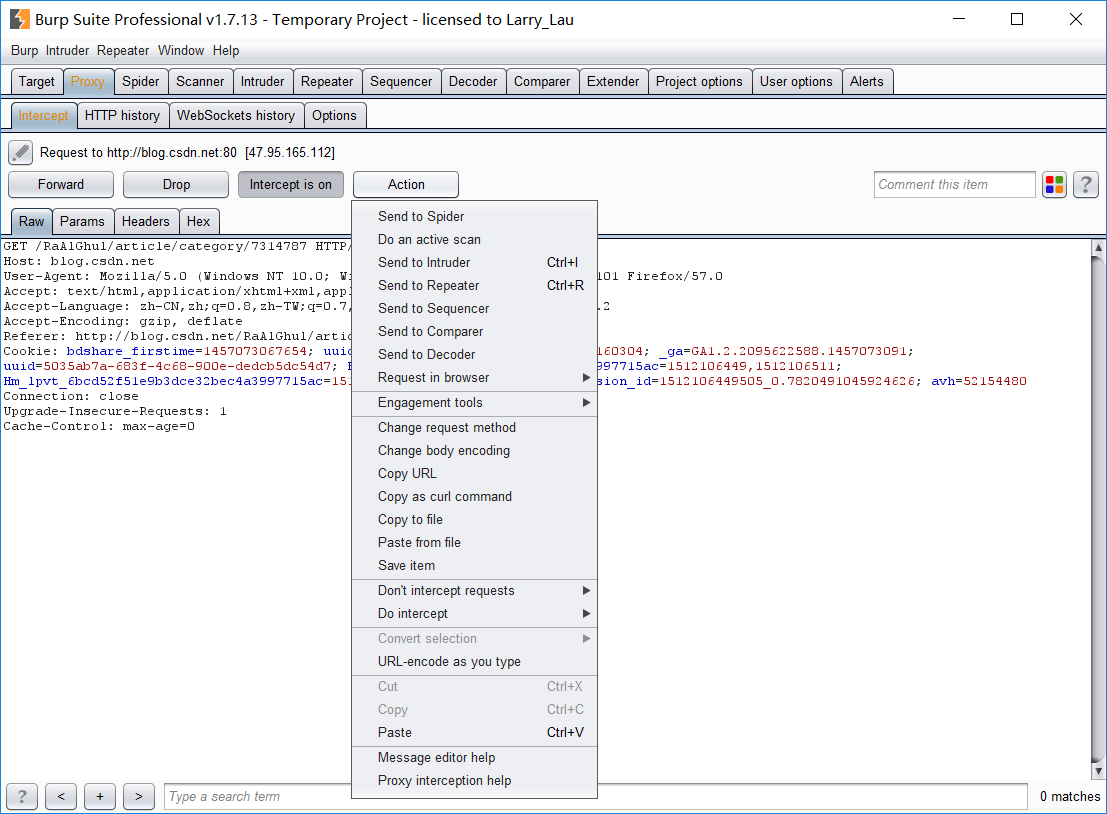The image size is (1107, 814).
Task: Choose Change body encoding
Action: (x=474, y=450)
